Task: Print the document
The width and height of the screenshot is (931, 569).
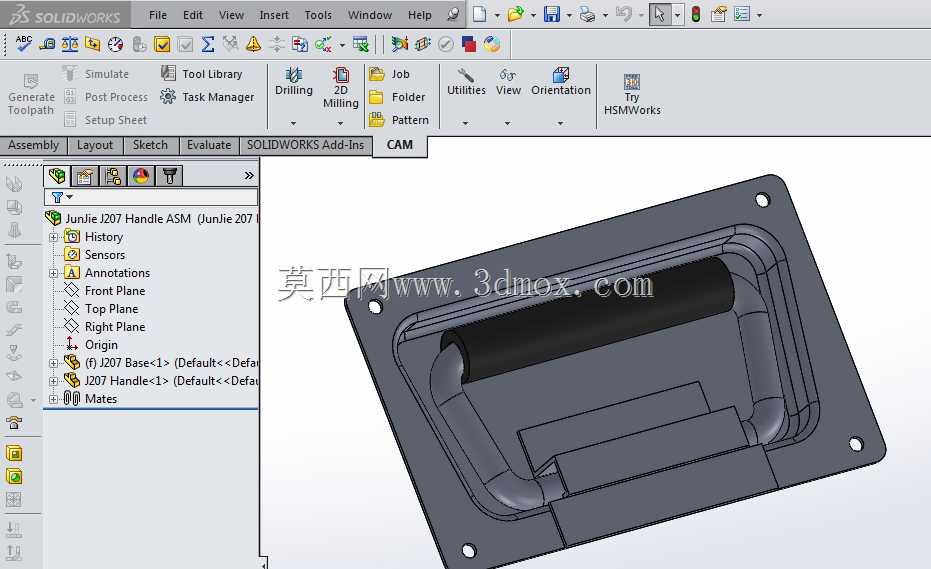Action: click(587, 14)
